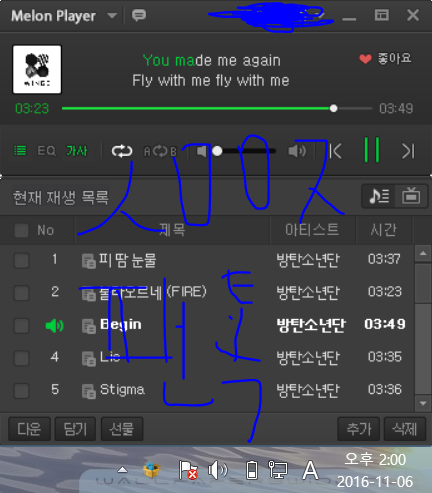Open the Melon Player dropdown arrow
The height and width of the screenshot is (493, 432).
click(112, 16)
